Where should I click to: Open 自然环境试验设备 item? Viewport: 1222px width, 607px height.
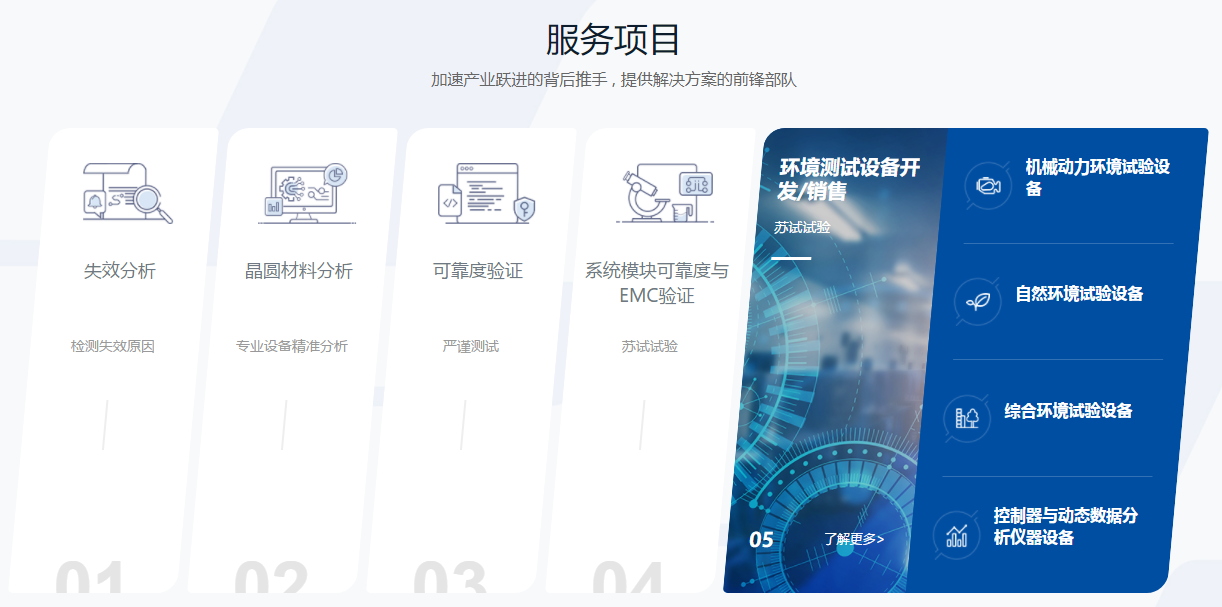coord(1079,294)
